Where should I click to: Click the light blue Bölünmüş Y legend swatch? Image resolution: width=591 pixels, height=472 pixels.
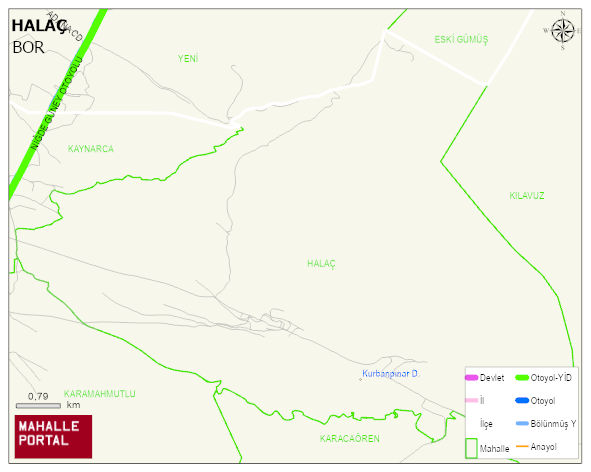(x=522, y=423)
